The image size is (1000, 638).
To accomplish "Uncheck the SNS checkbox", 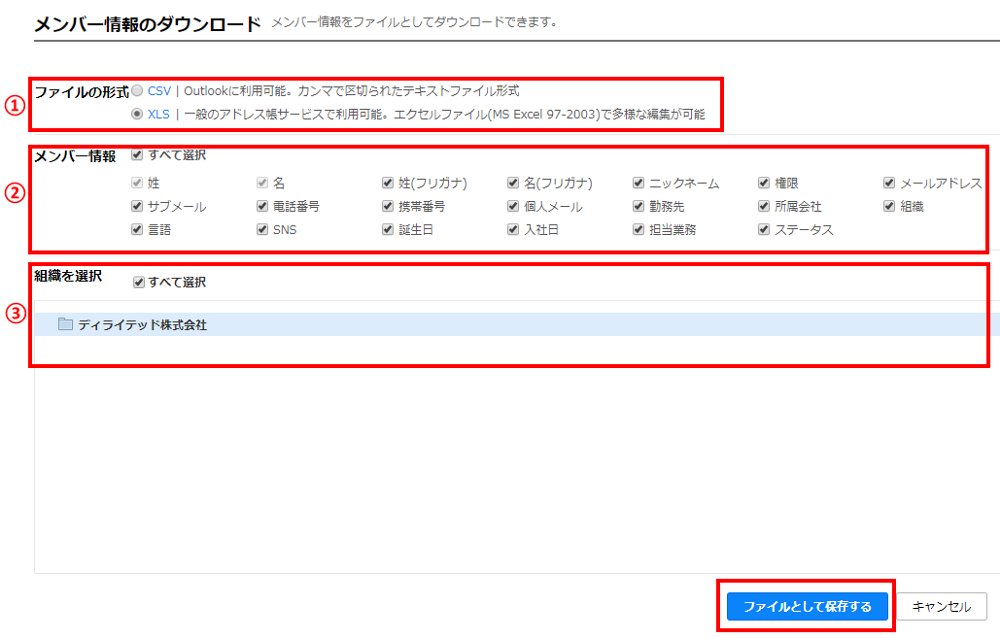I will 263,230.
